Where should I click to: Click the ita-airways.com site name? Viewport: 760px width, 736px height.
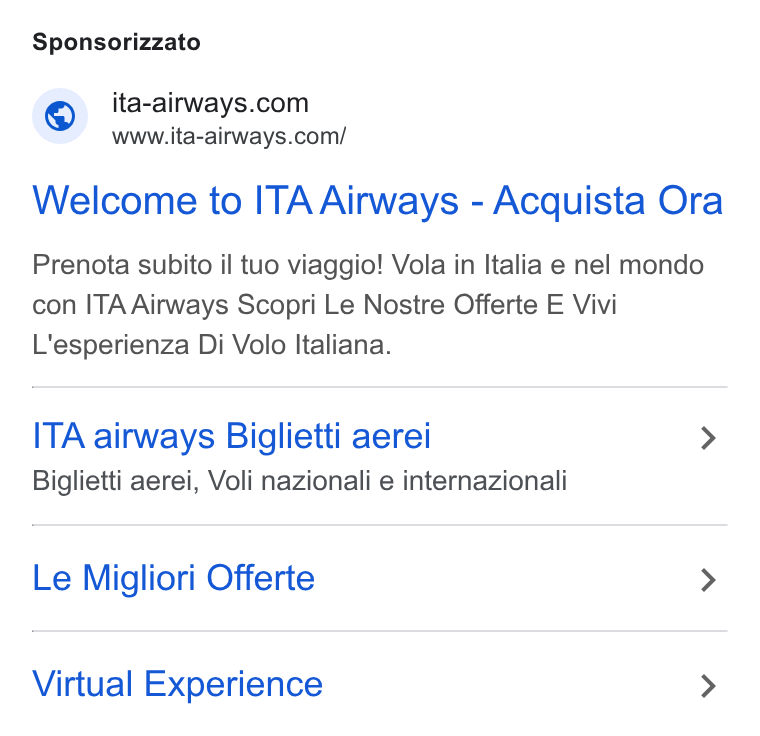[210, 103]
